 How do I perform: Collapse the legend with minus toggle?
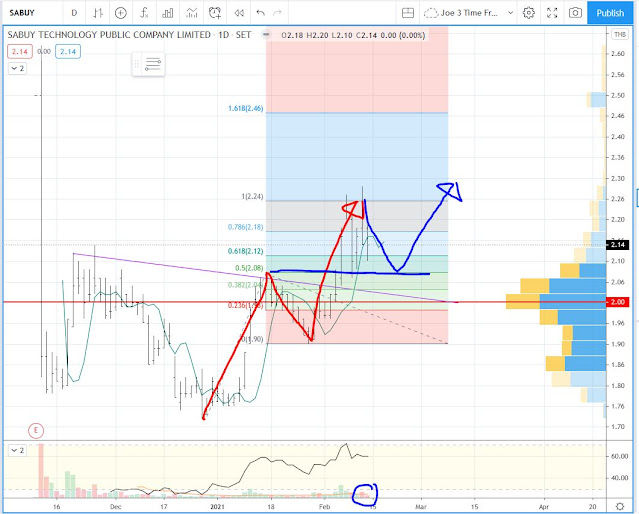pos(266,35)
